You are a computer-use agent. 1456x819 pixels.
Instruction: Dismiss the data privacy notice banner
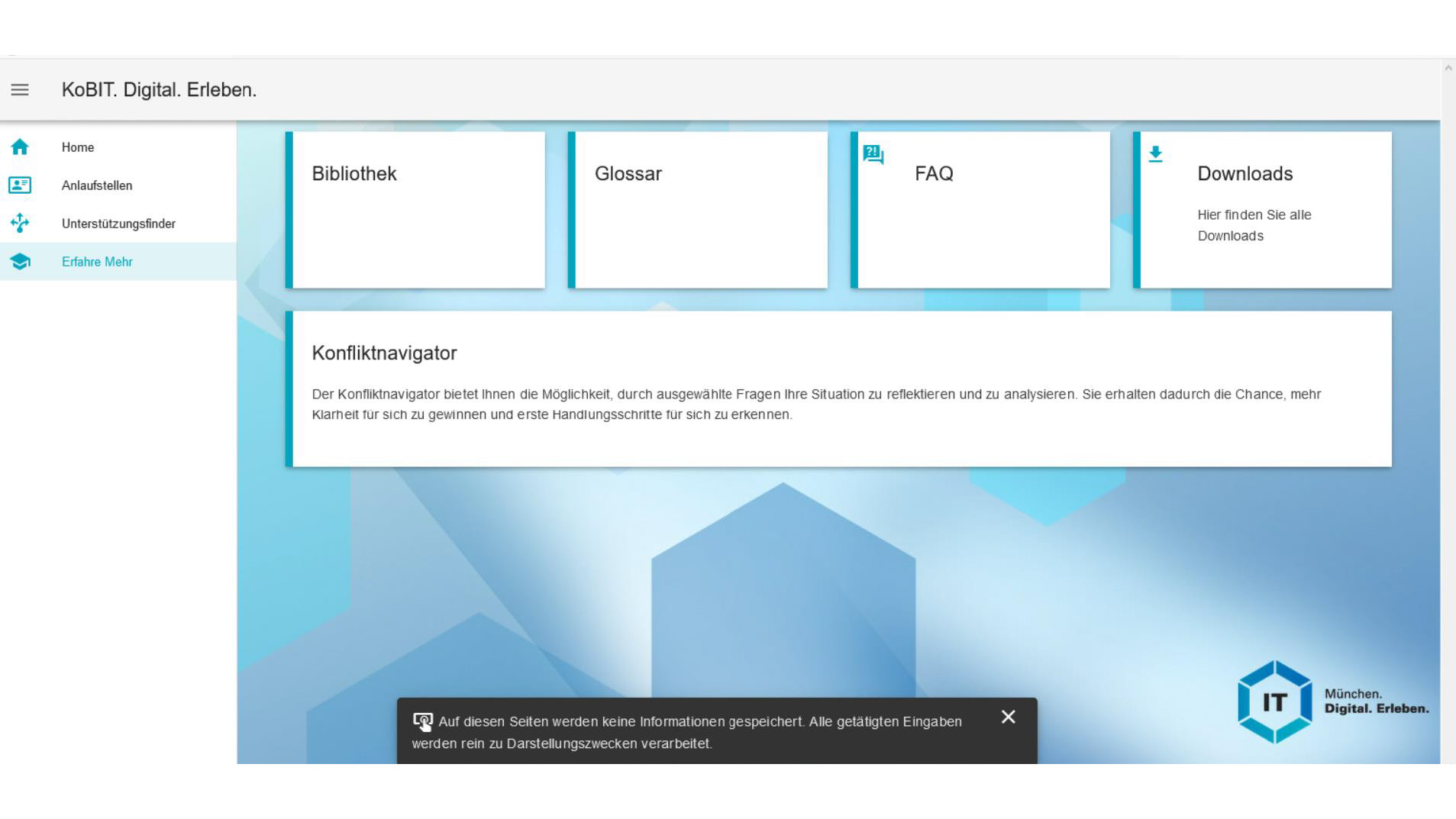(x=1009, y=717)
